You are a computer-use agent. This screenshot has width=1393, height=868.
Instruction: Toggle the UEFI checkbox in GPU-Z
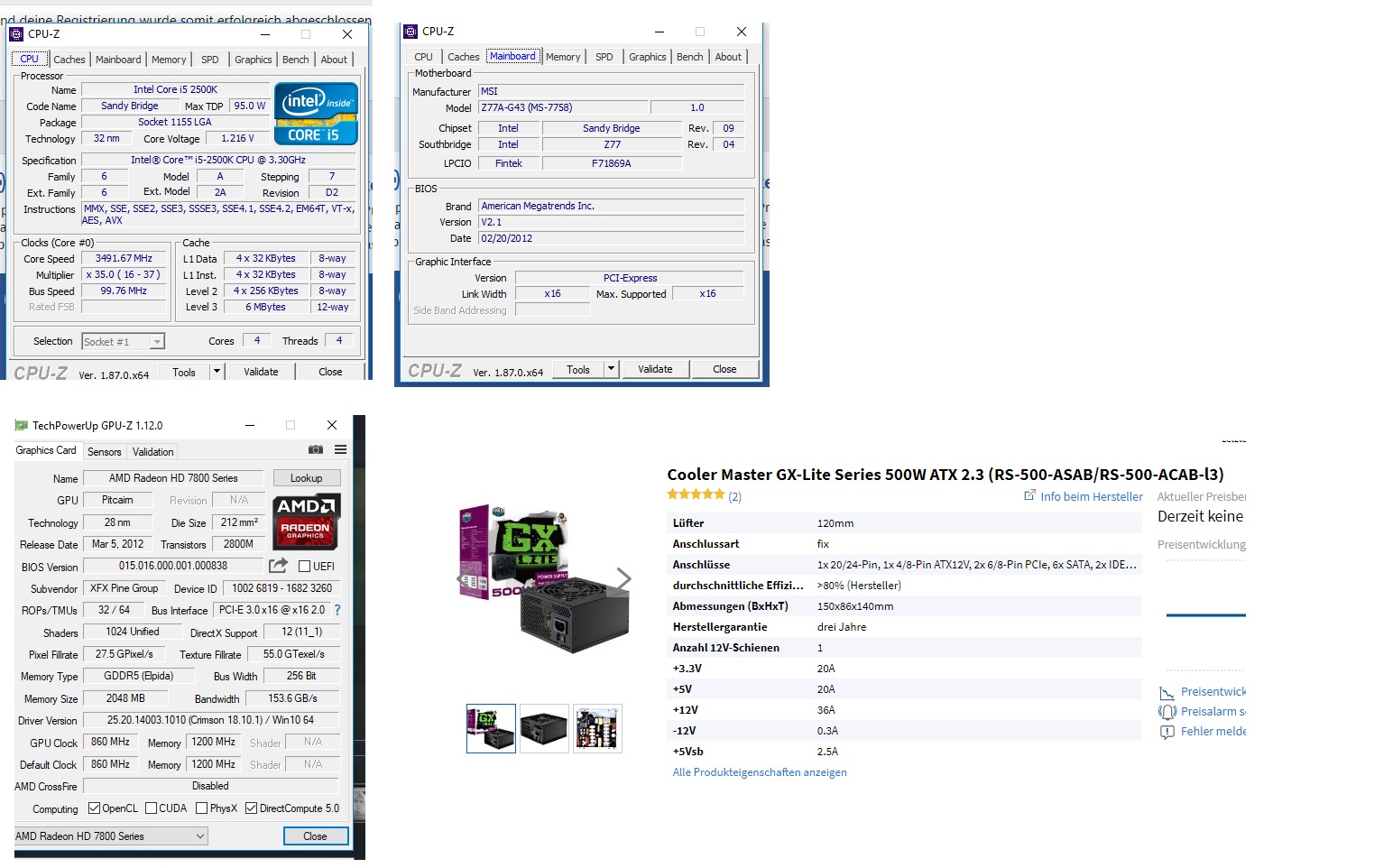tap(304, 567)
